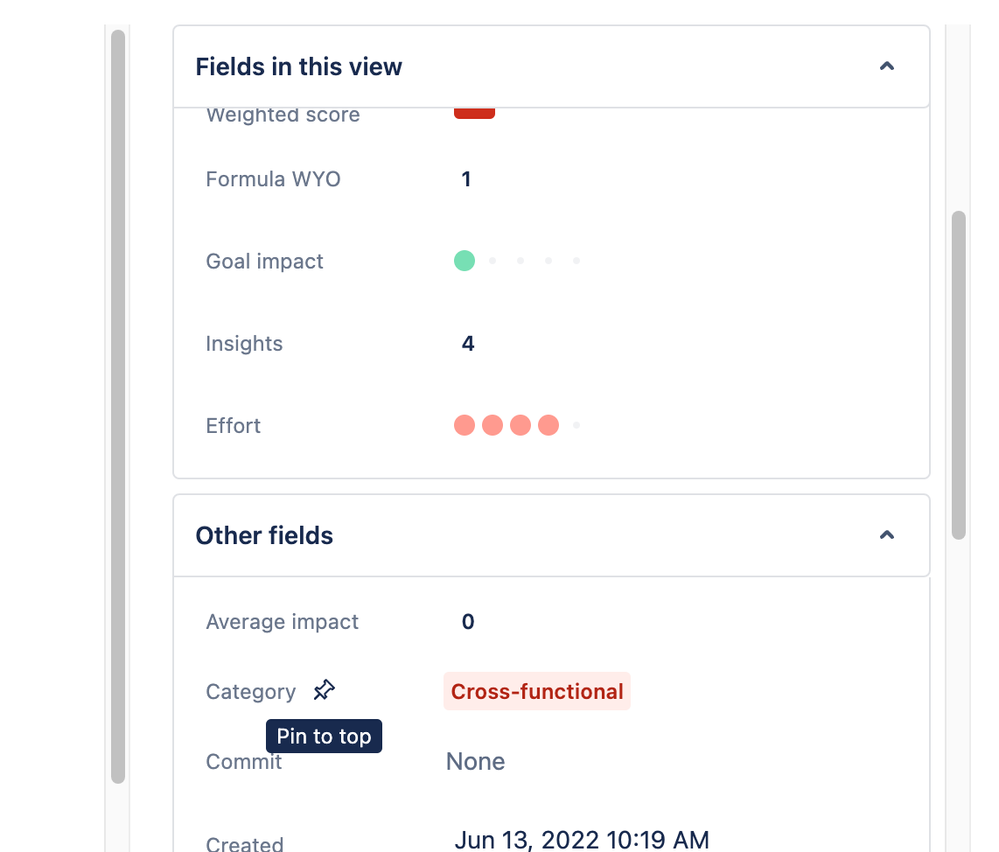Set Effort to the first dot
The width and height of the screenshot is (999, 852).
[464, 425]
